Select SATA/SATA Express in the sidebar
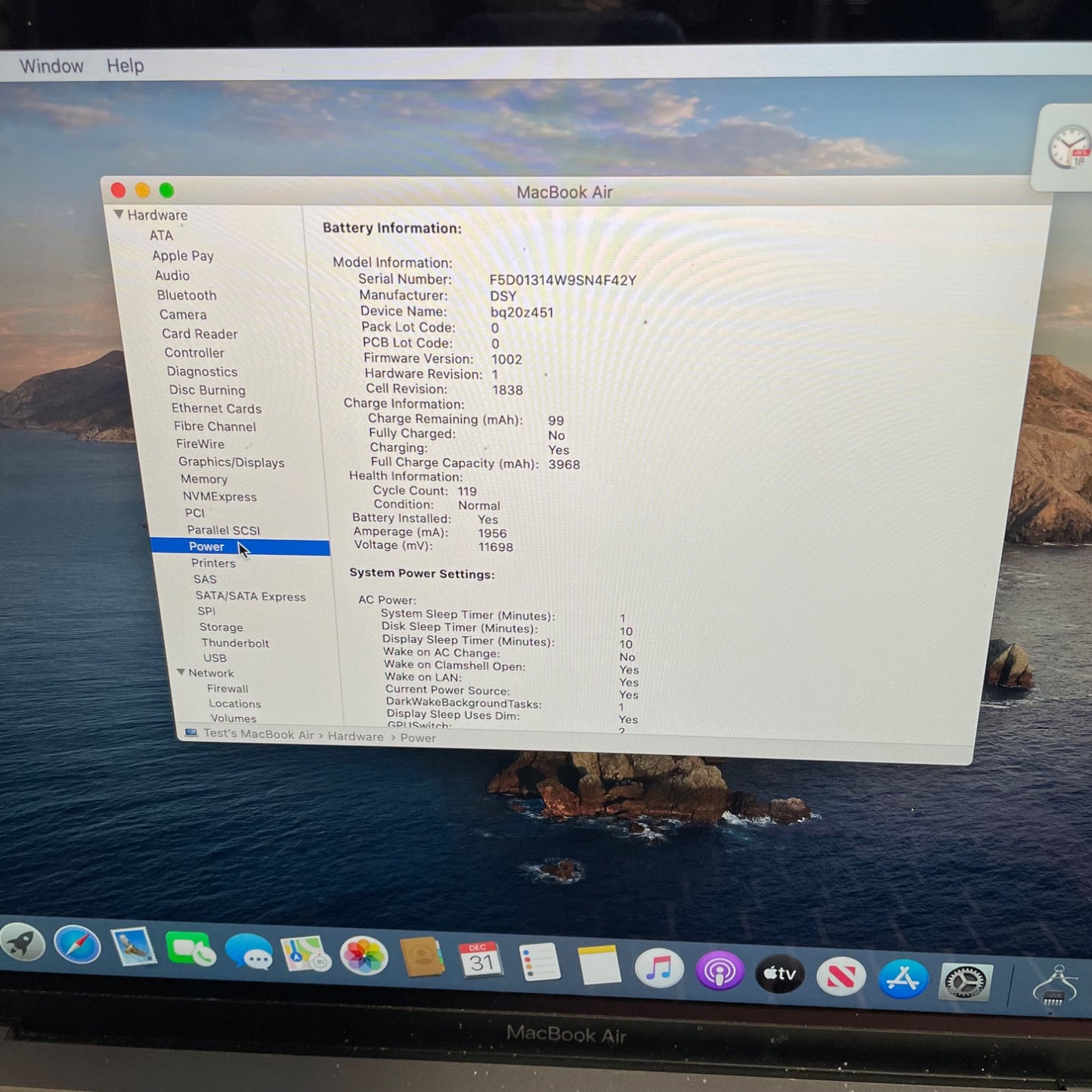1092x1092 pixels. click(x=251, y=596)
